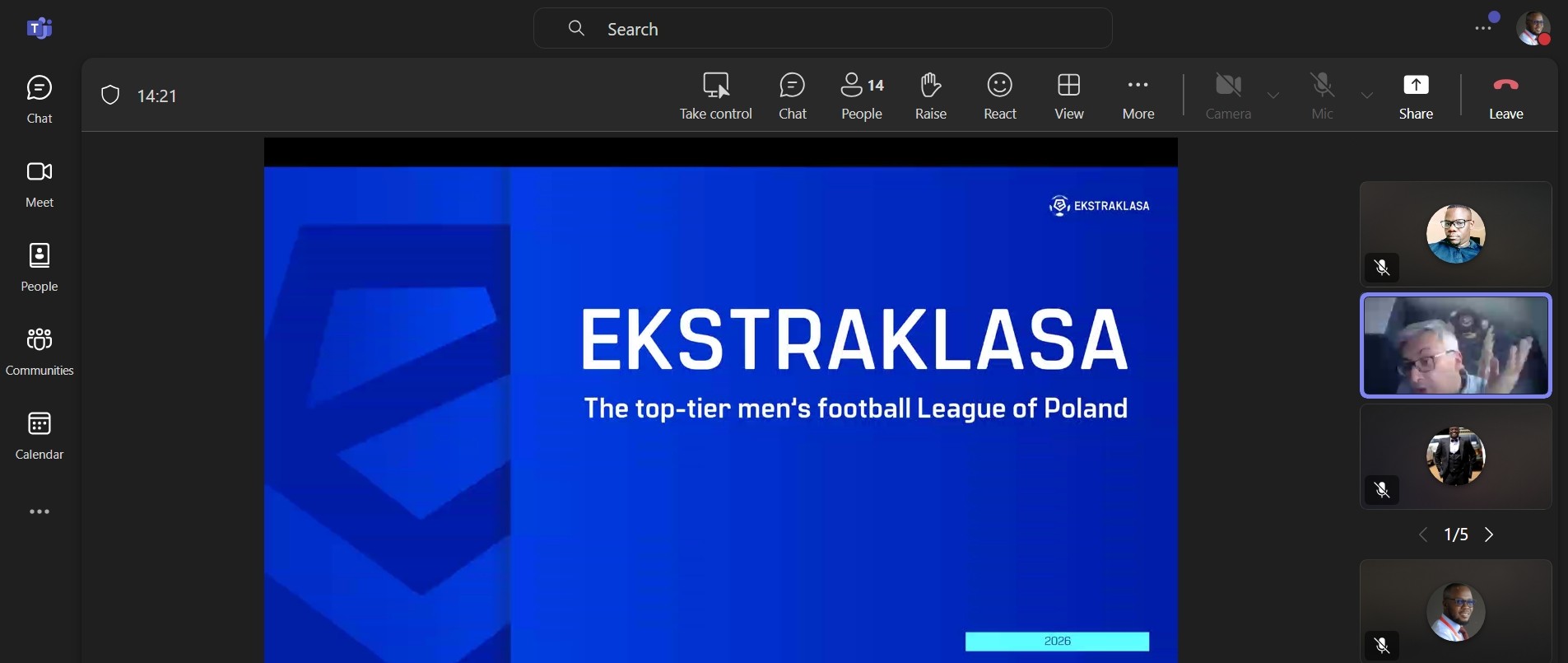Click the Share screen button
This screenshot has height=663, width=1568.
tap(1415, 96)
